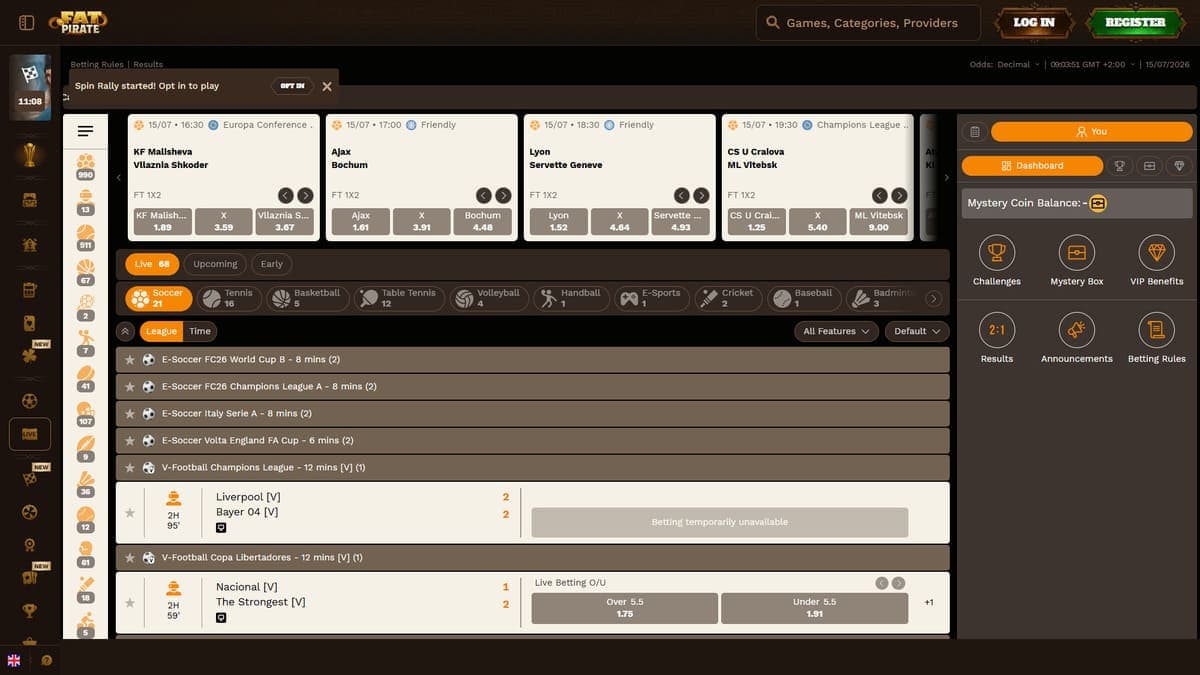Select the You button in right panel
The image size is (1200, 675).
1092,131
